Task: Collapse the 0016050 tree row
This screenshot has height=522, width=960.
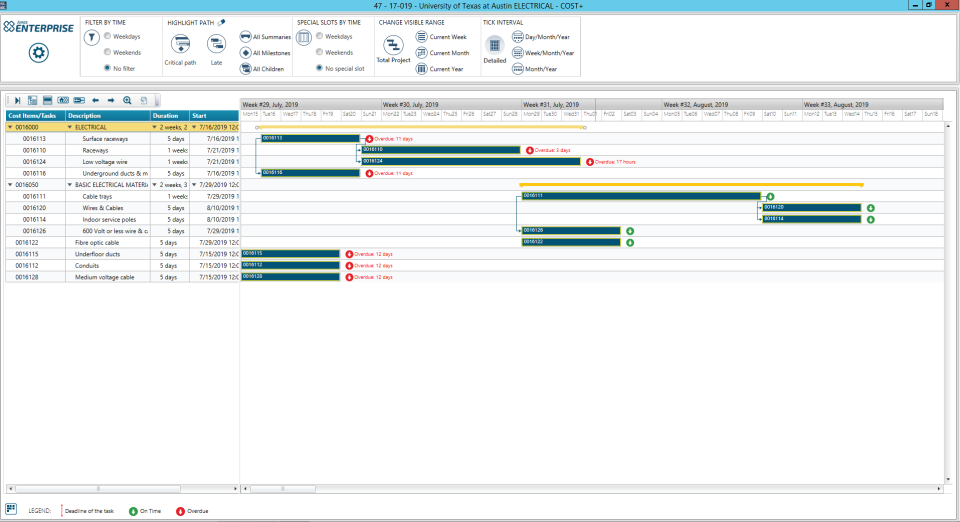Action: (x=10, y=185)
